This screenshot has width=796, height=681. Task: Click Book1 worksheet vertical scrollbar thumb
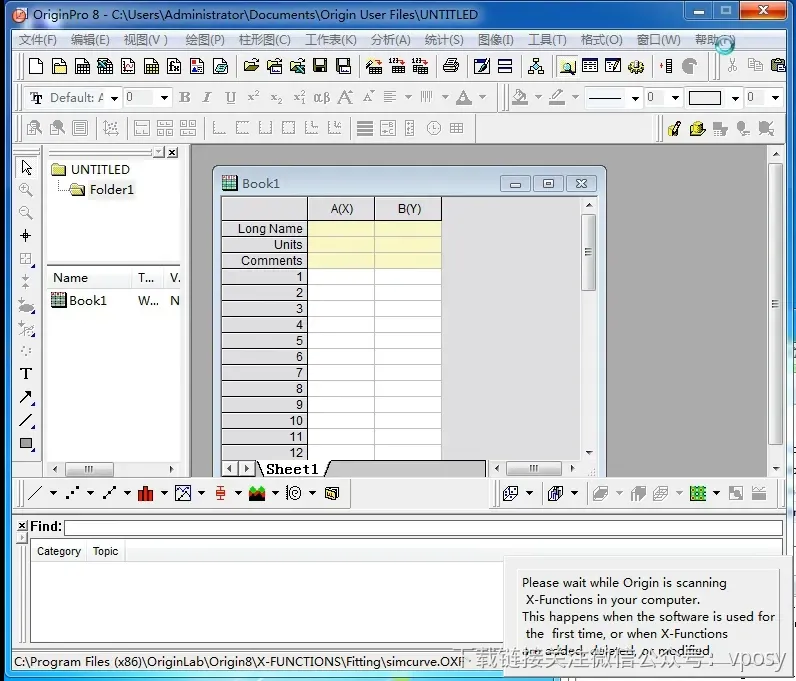(x=588, y=252)
